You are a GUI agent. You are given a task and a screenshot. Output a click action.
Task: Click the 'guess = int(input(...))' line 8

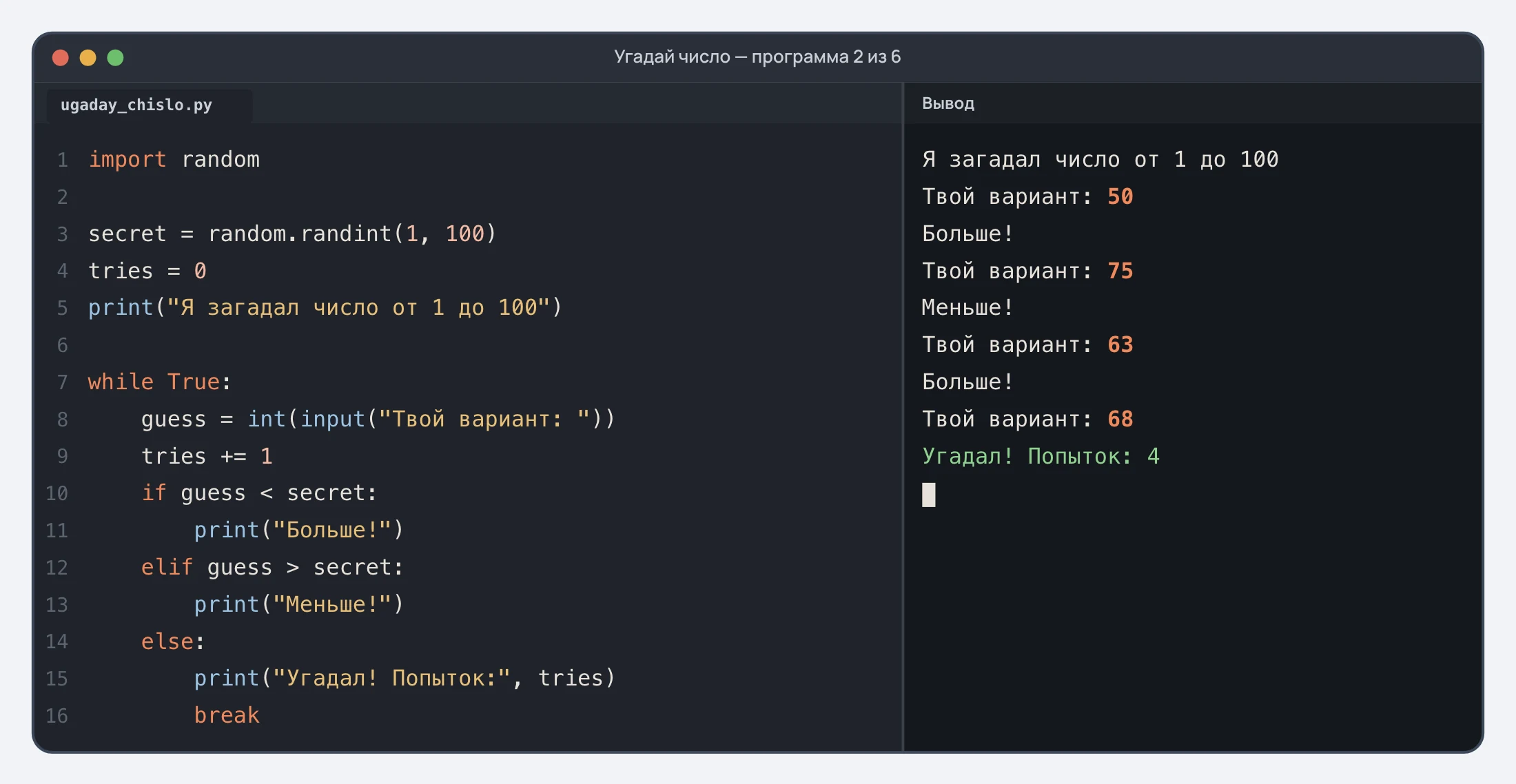(378, 419)
